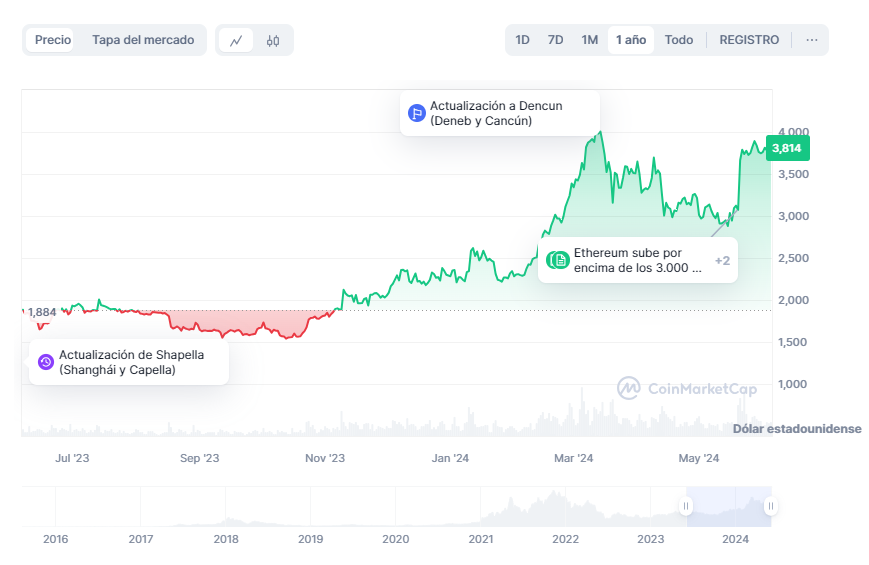Select the 1 año time range

coord(631,40)
